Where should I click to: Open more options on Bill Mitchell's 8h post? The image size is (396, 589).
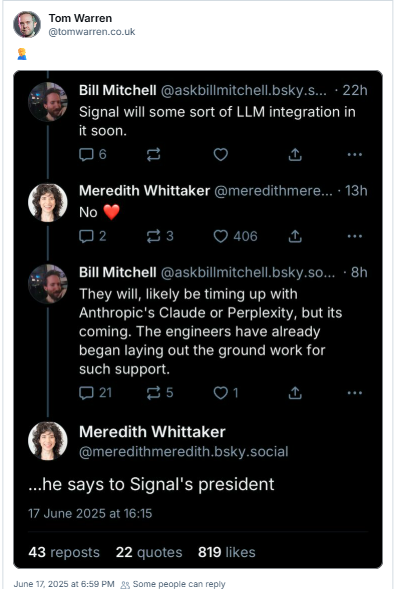(355, 393)
